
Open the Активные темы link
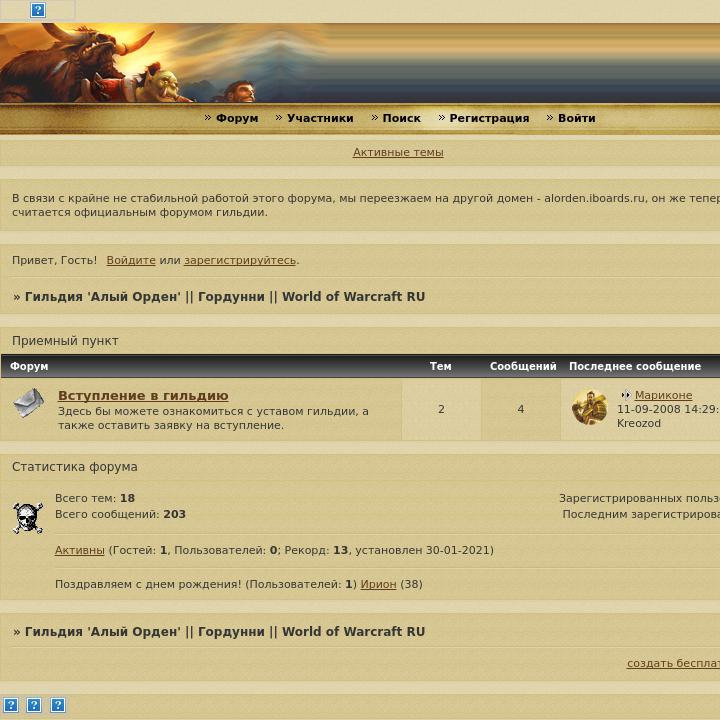(398, 152)
